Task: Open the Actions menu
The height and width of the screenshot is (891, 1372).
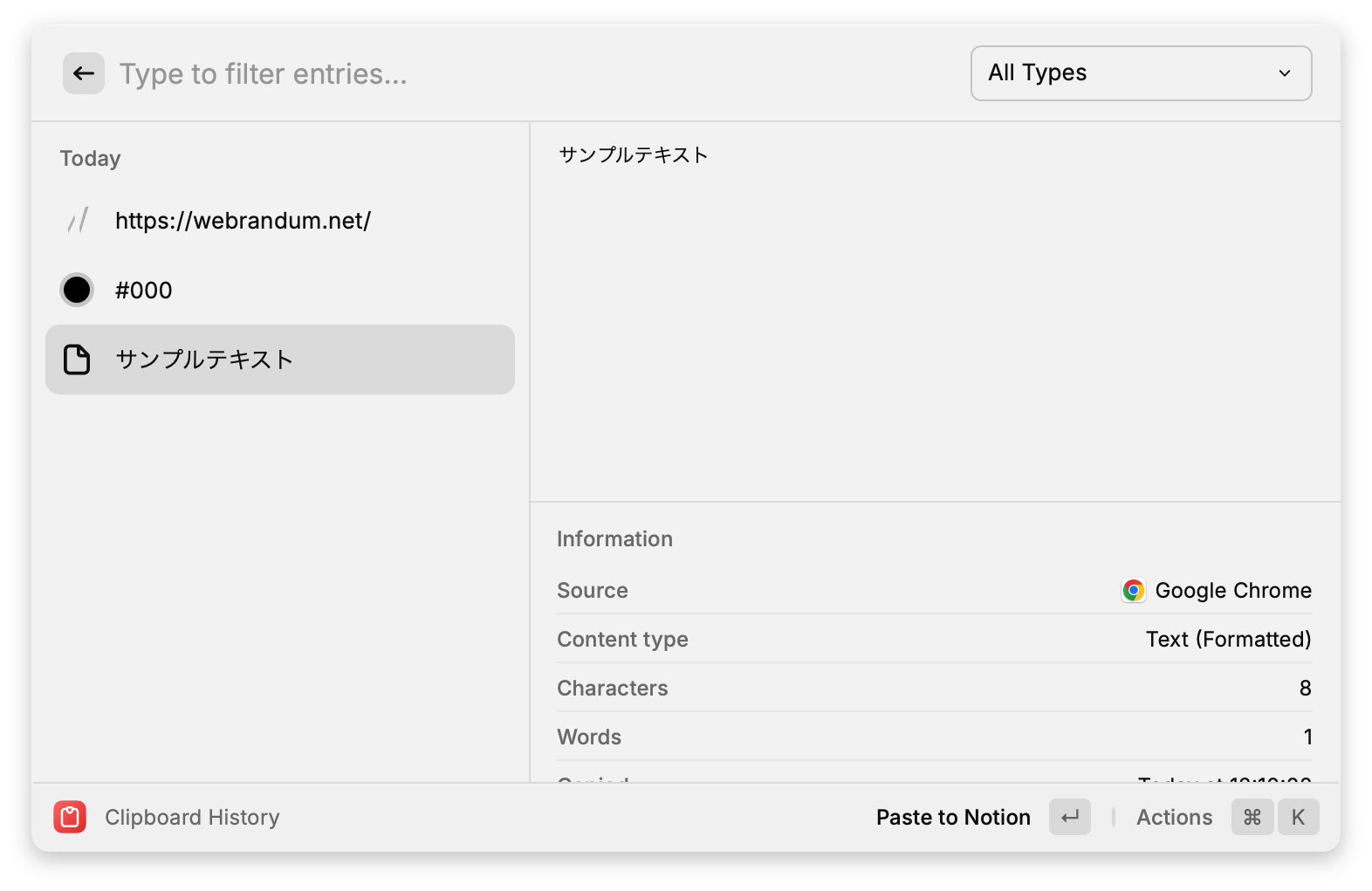Action: coord(1174,818)
